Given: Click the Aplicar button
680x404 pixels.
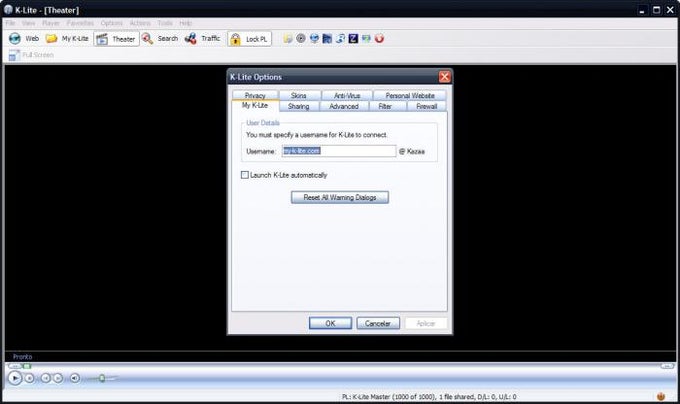Looking at the screenshot, I should pyautogui.click(x=425, y=323).
